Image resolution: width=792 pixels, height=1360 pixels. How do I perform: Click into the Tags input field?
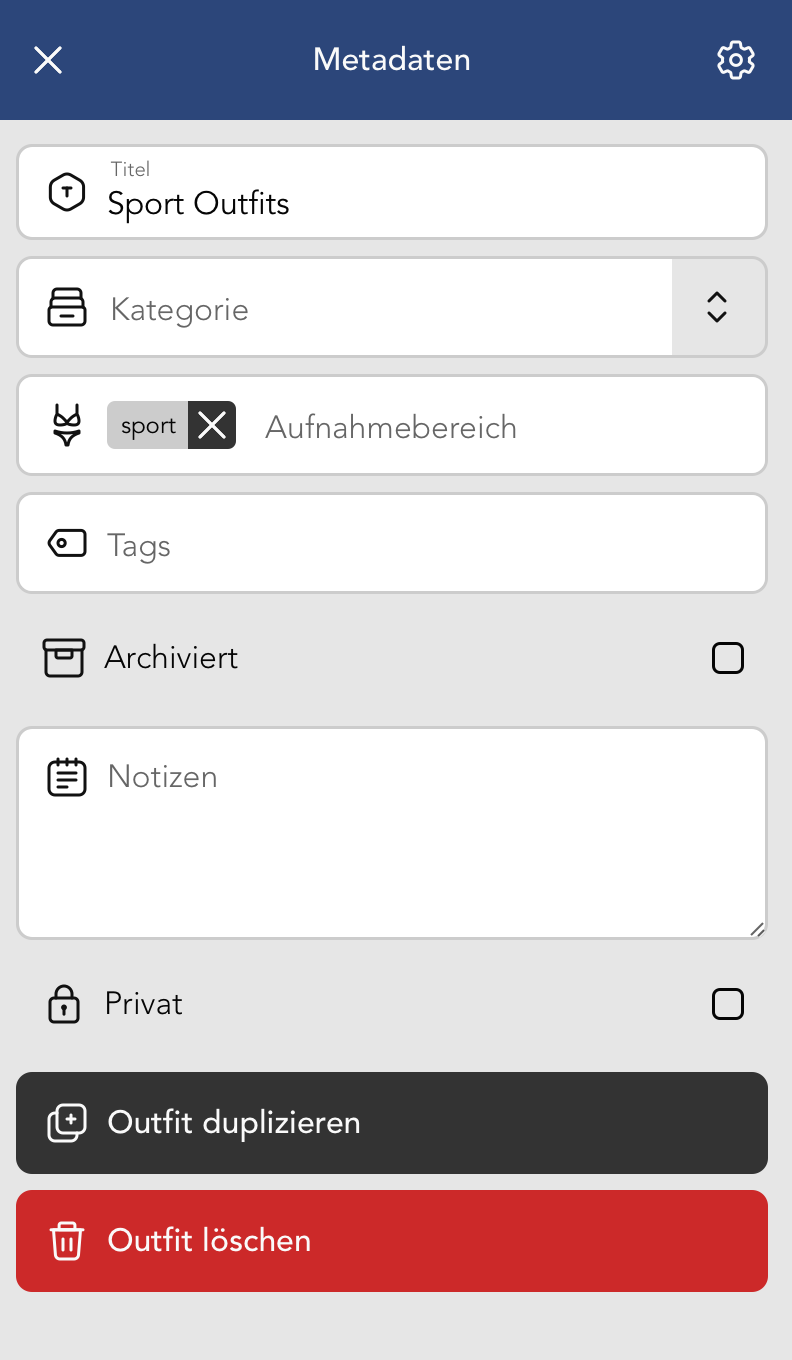pyautogui.click(x=430, y=545)
